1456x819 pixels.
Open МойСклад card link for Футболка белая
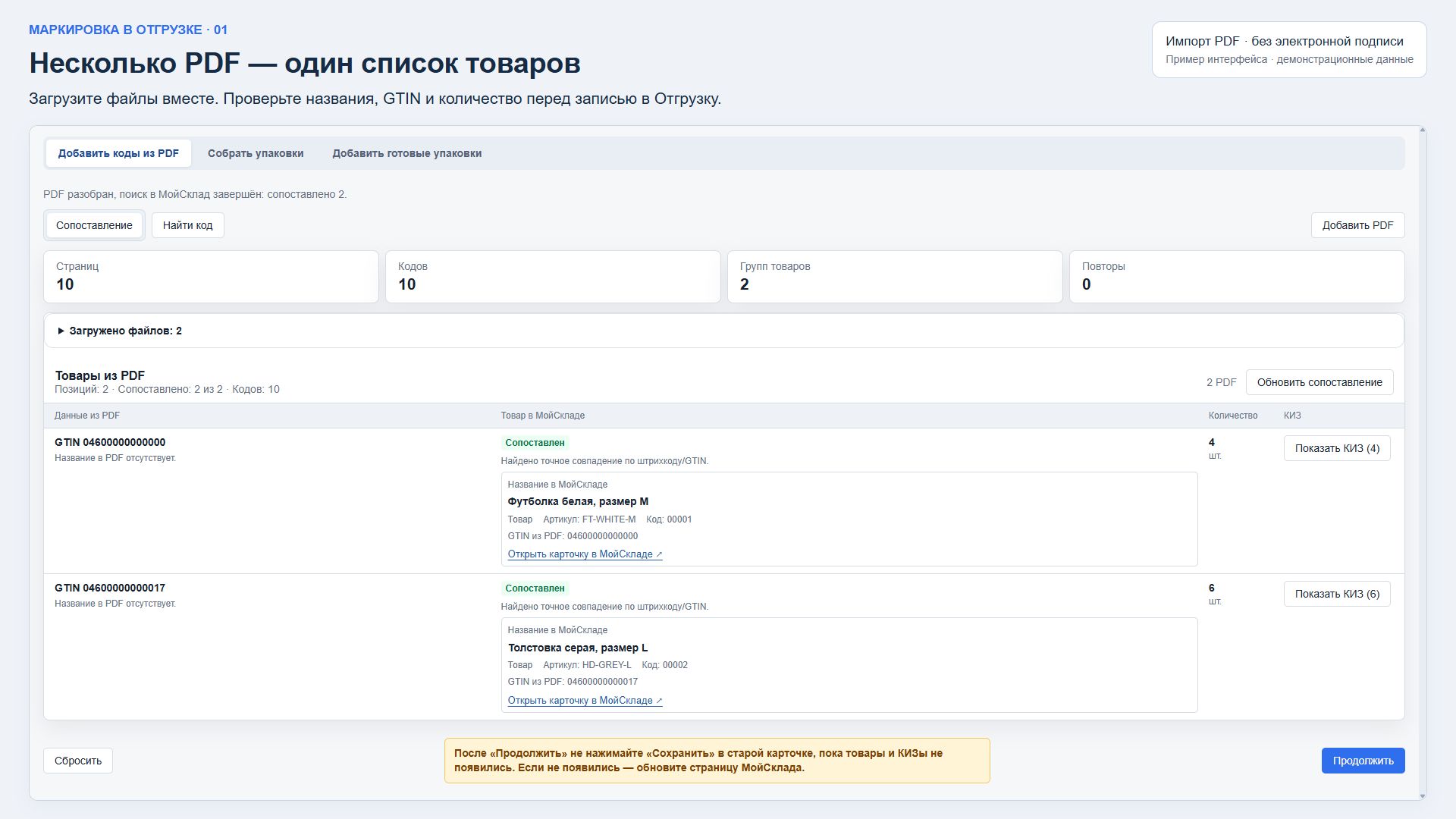point(585,554)
